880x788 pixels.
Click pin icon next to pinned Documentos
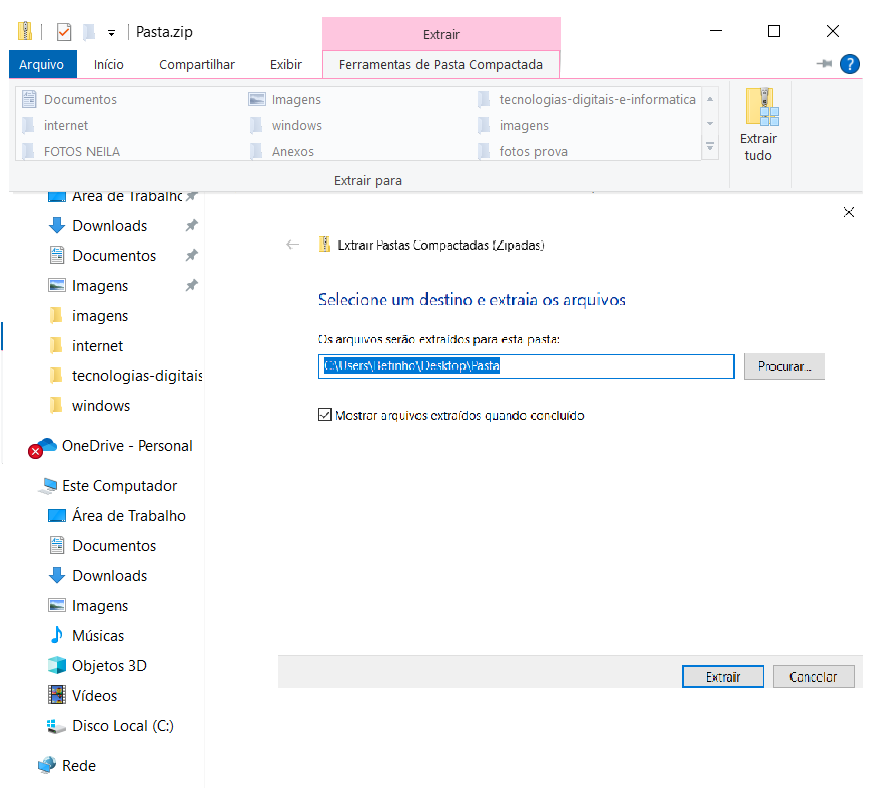pyautogui.click(x=192, y=256)
